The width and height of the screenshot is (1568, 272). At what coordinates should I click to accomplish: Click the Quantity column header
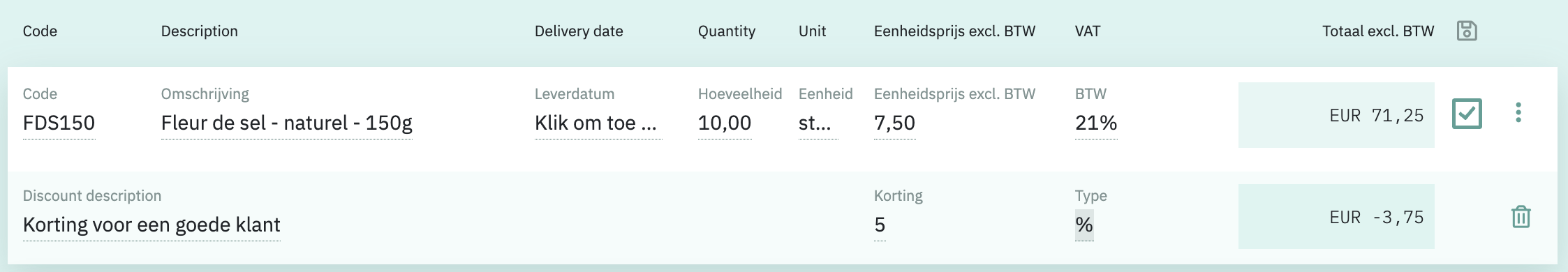click(727, 31)
